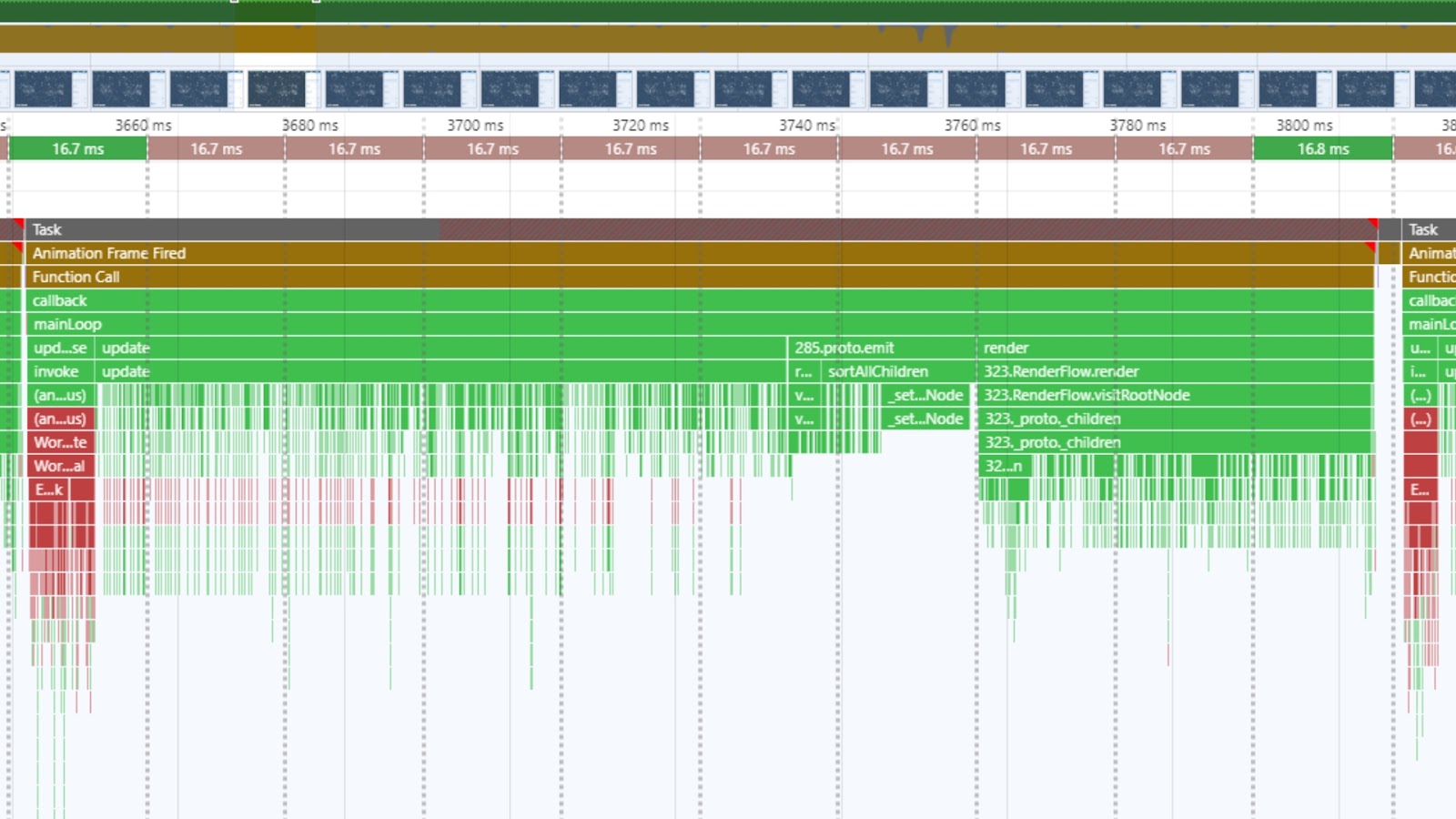
Task: Click the 285.proto.emit bar
Action: (x=882, y=348)
